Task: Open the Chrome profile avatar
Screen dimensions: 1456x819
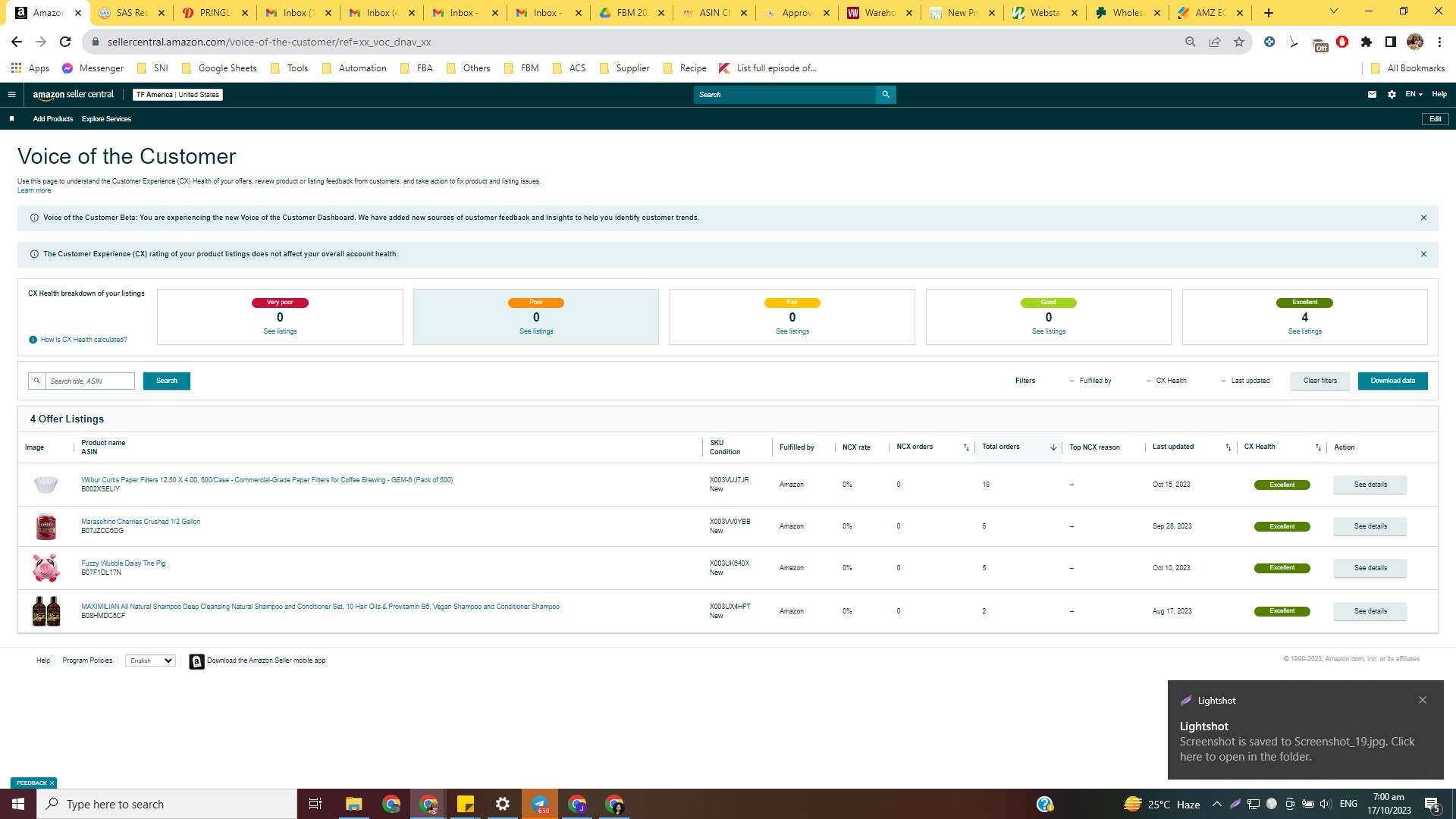Action: pyautogui.click(x=1415, y=42)
